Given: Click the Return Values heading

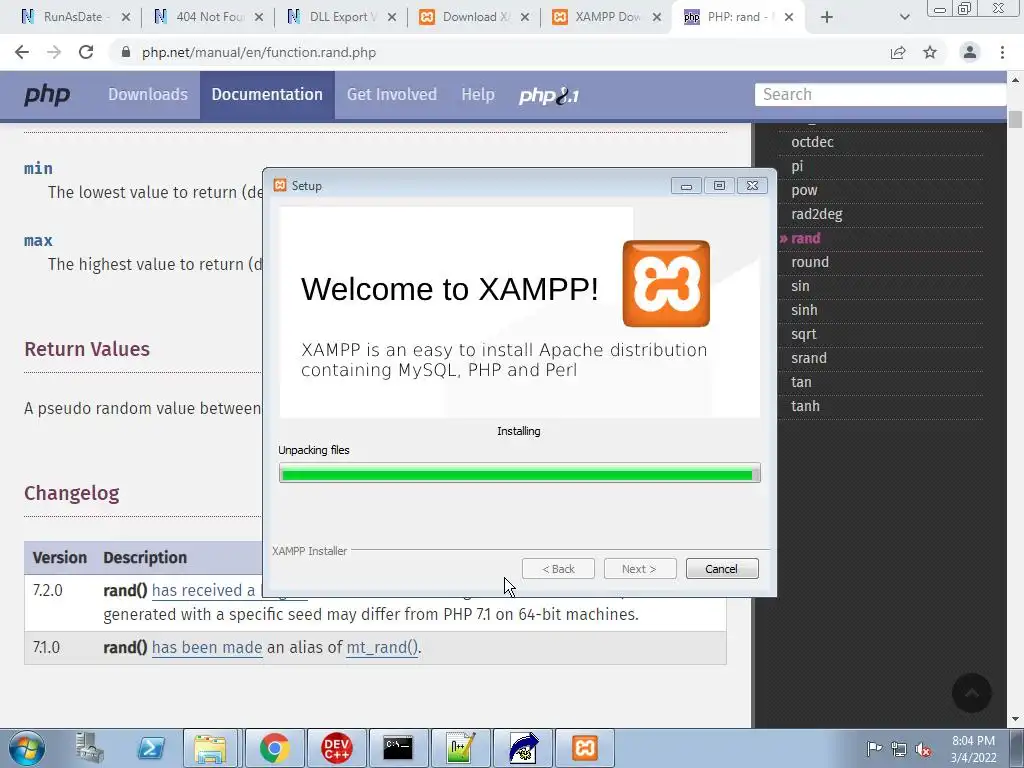Looking at the screenshot, I should pyautogui.click(x=87, y=349).
